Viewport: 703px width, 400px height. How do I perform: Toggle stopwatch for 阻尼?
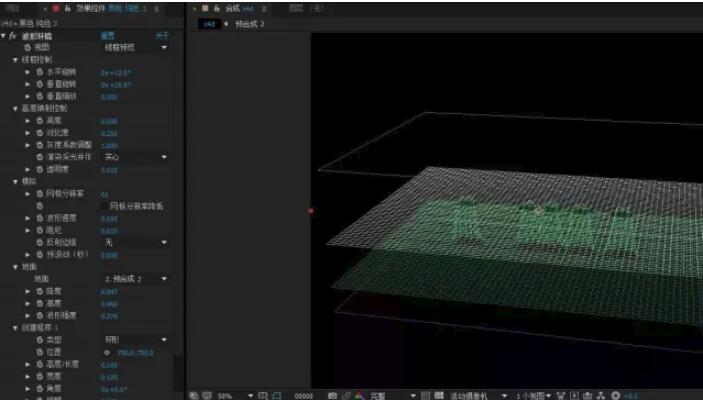click(40, 230)
